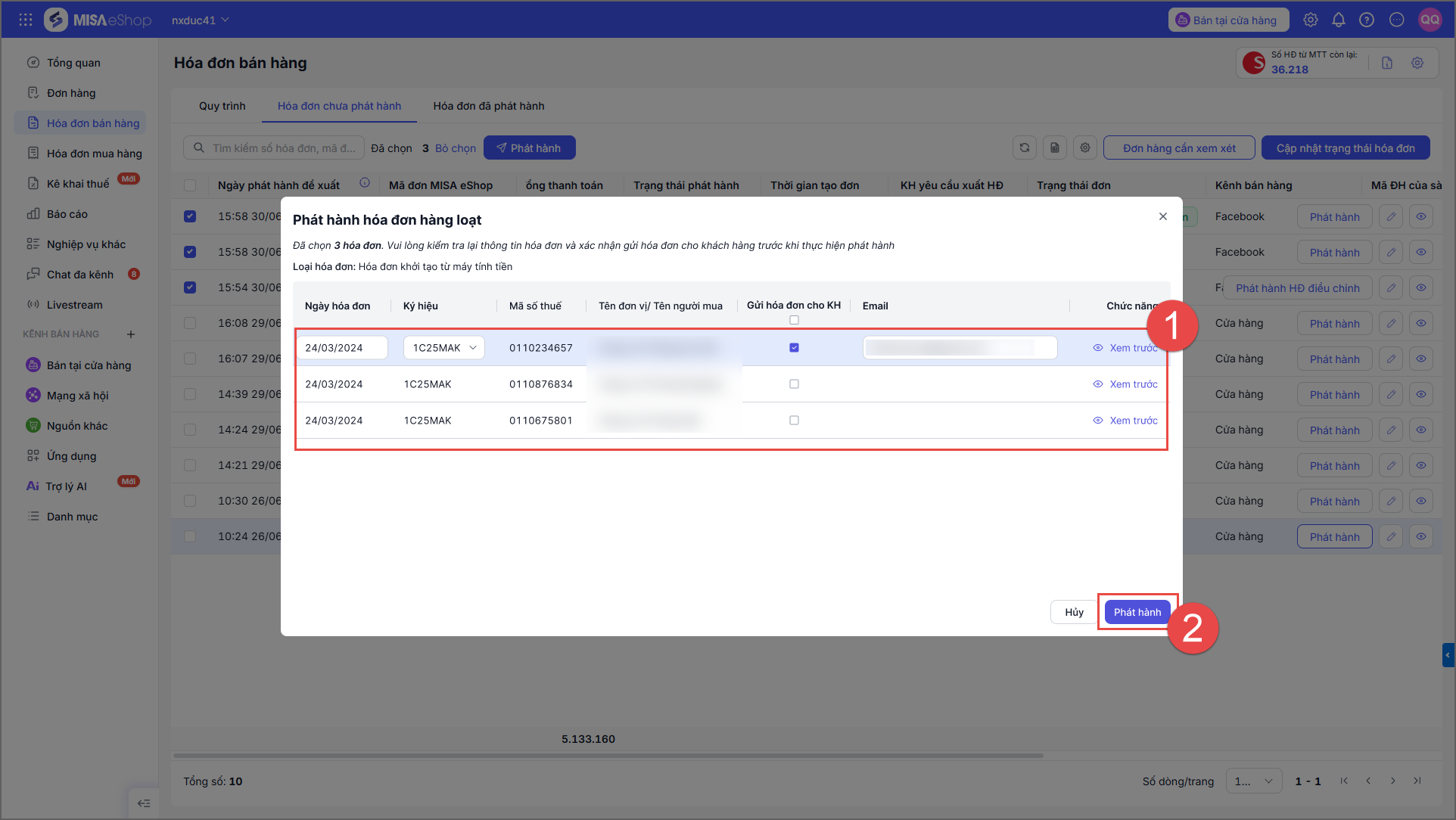Open top bar settings gear
Viewport: 1456px width, 820px height.
point(1311,20)
